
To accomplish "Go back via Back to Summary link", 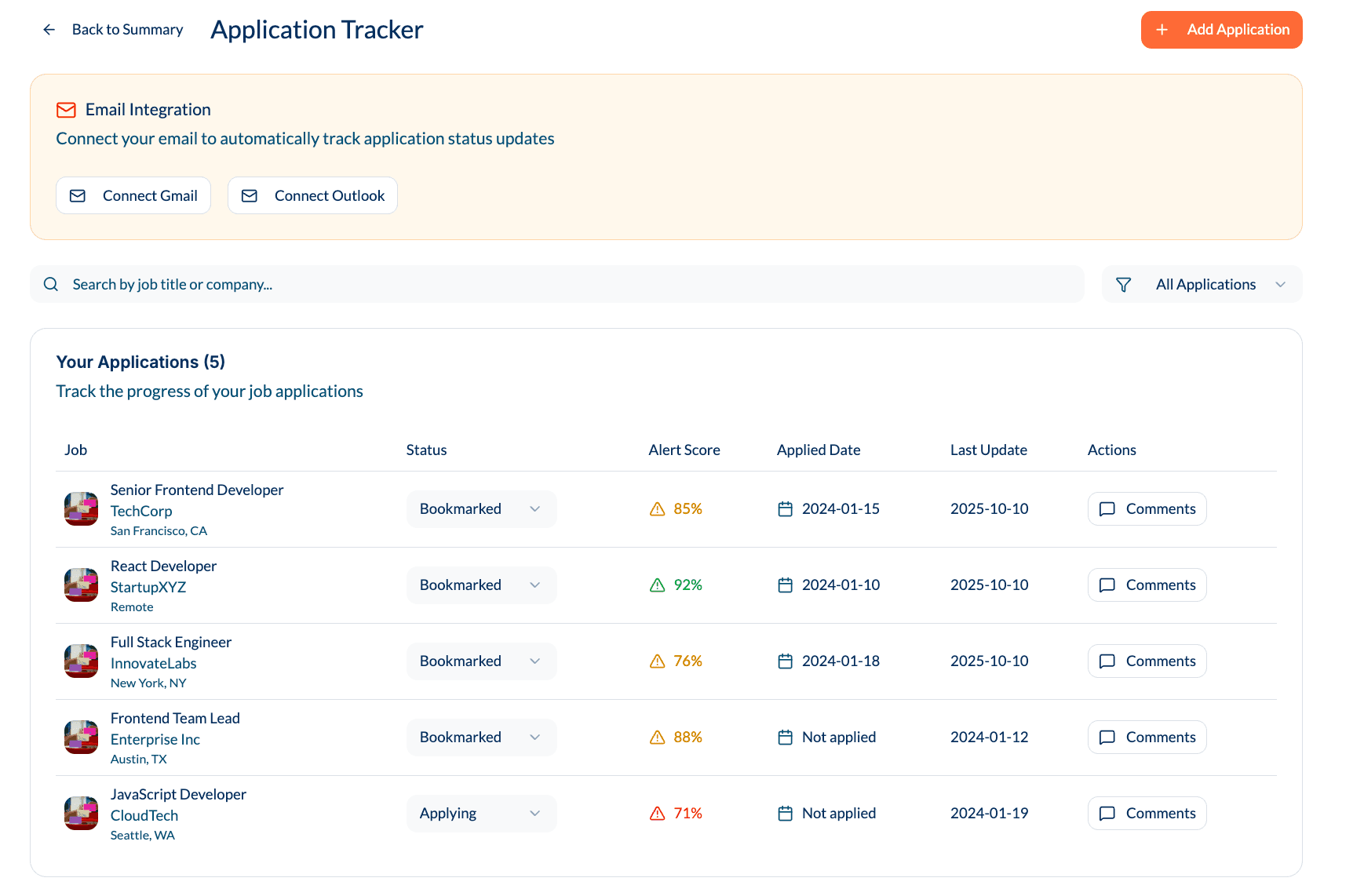I will point(127,30).
